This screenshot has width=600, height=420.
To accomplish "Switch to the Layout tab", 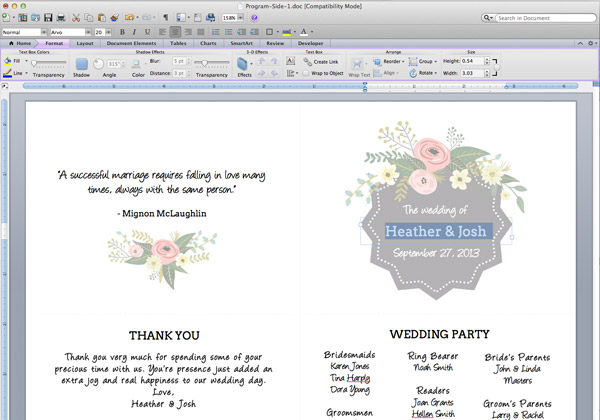I will (85, 43).
